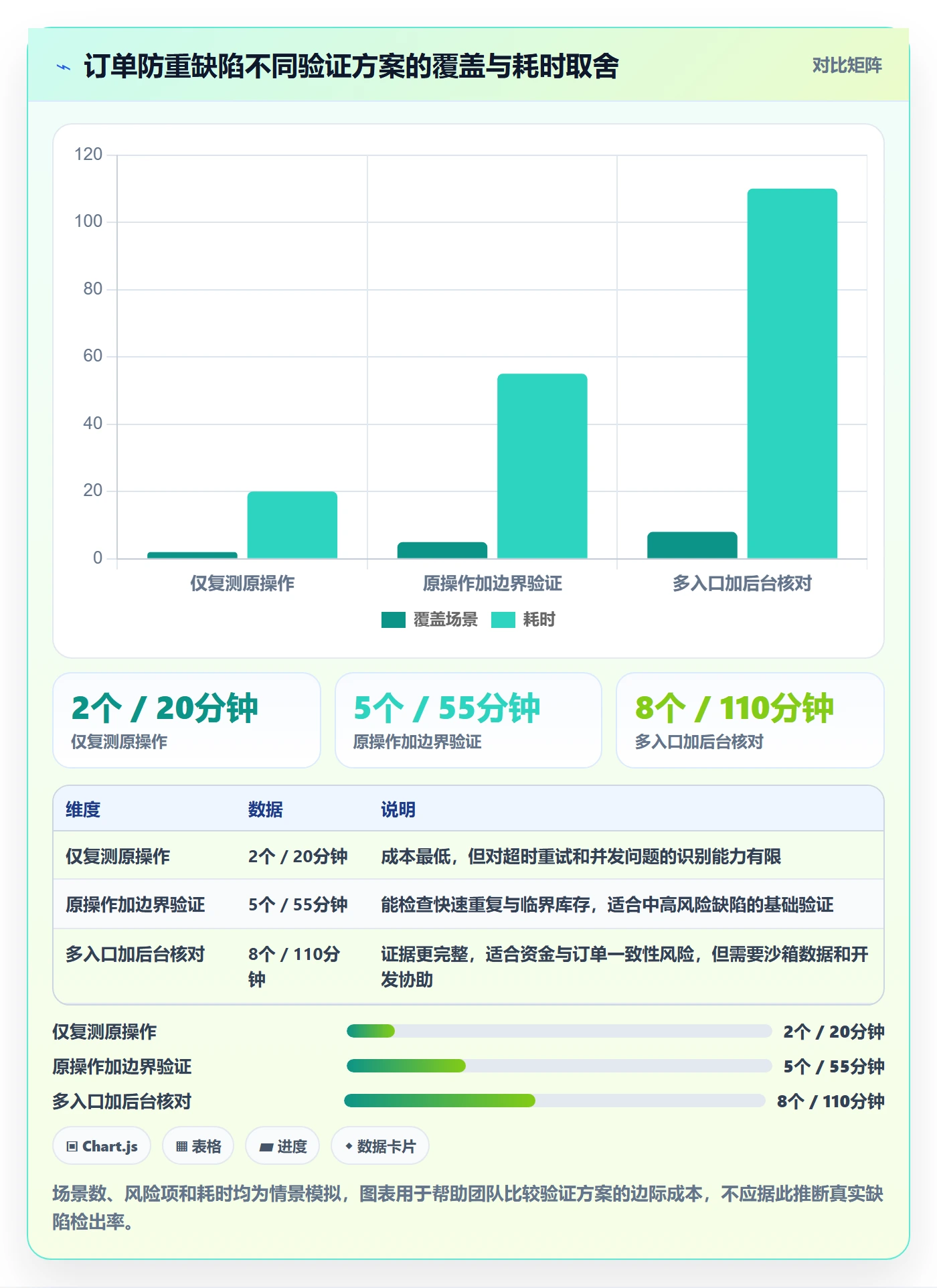Click the 覆盖场景 bar for 原操作加边界验证
937x1288 pixels.
point(442,550)
